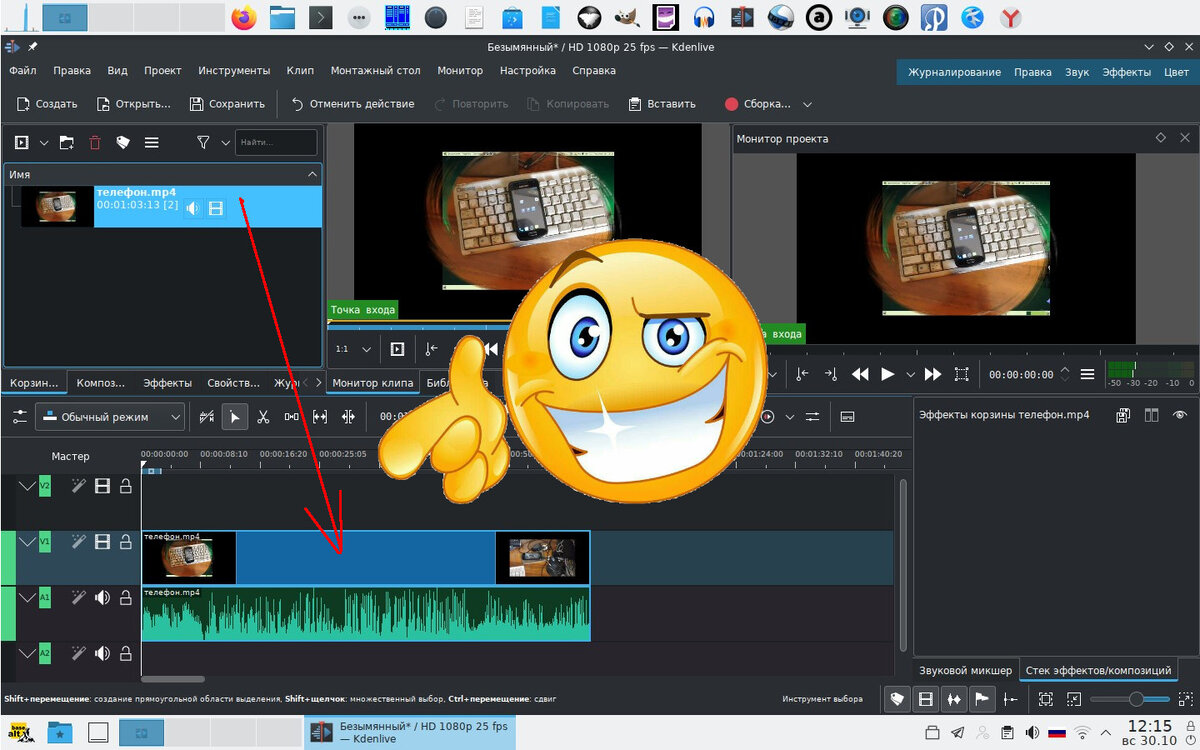Click the fit zoom icon in status bar
1200x750 pixels.
click(1045, 700)
